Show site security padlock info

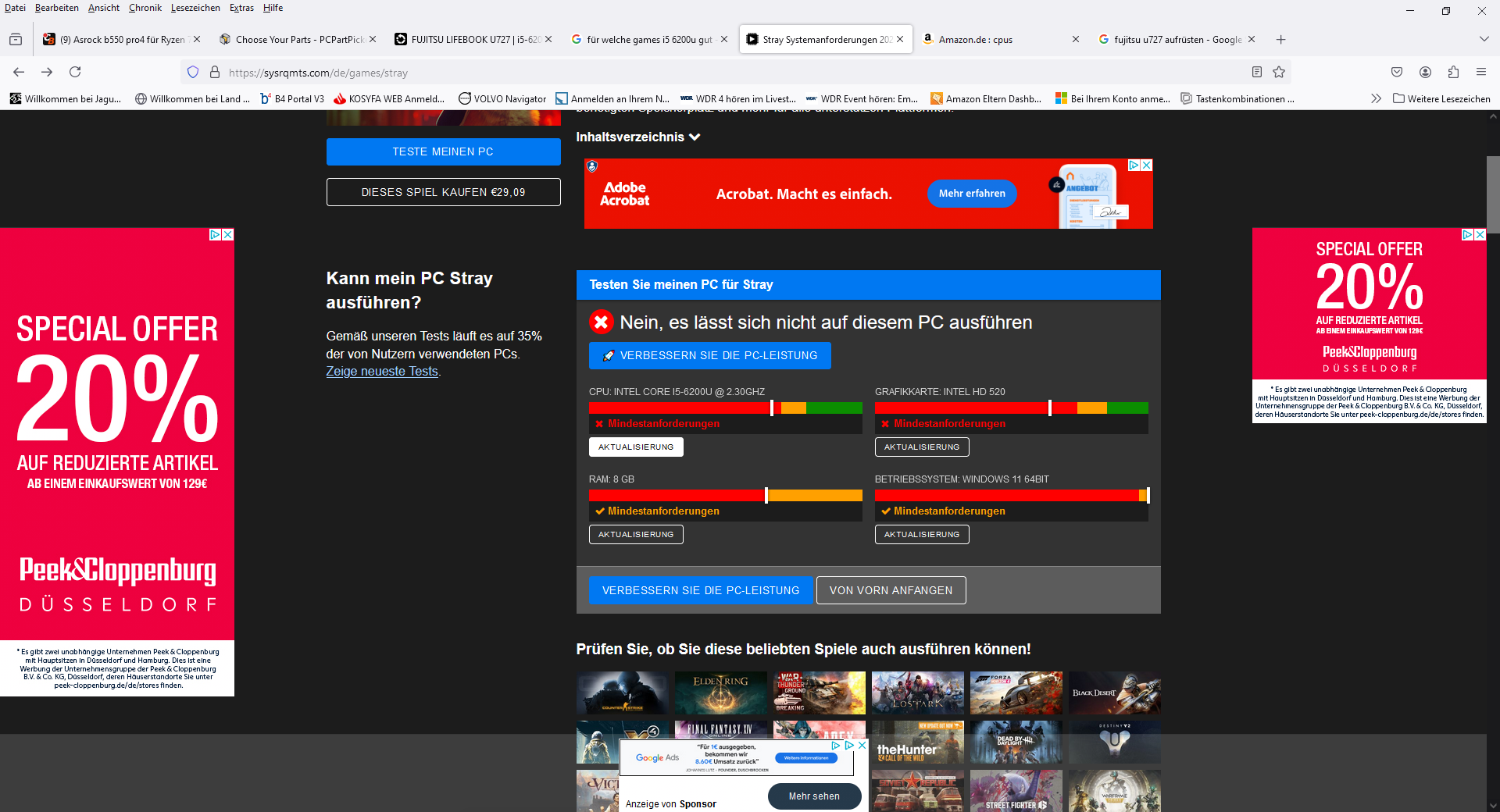pos(215,72)
